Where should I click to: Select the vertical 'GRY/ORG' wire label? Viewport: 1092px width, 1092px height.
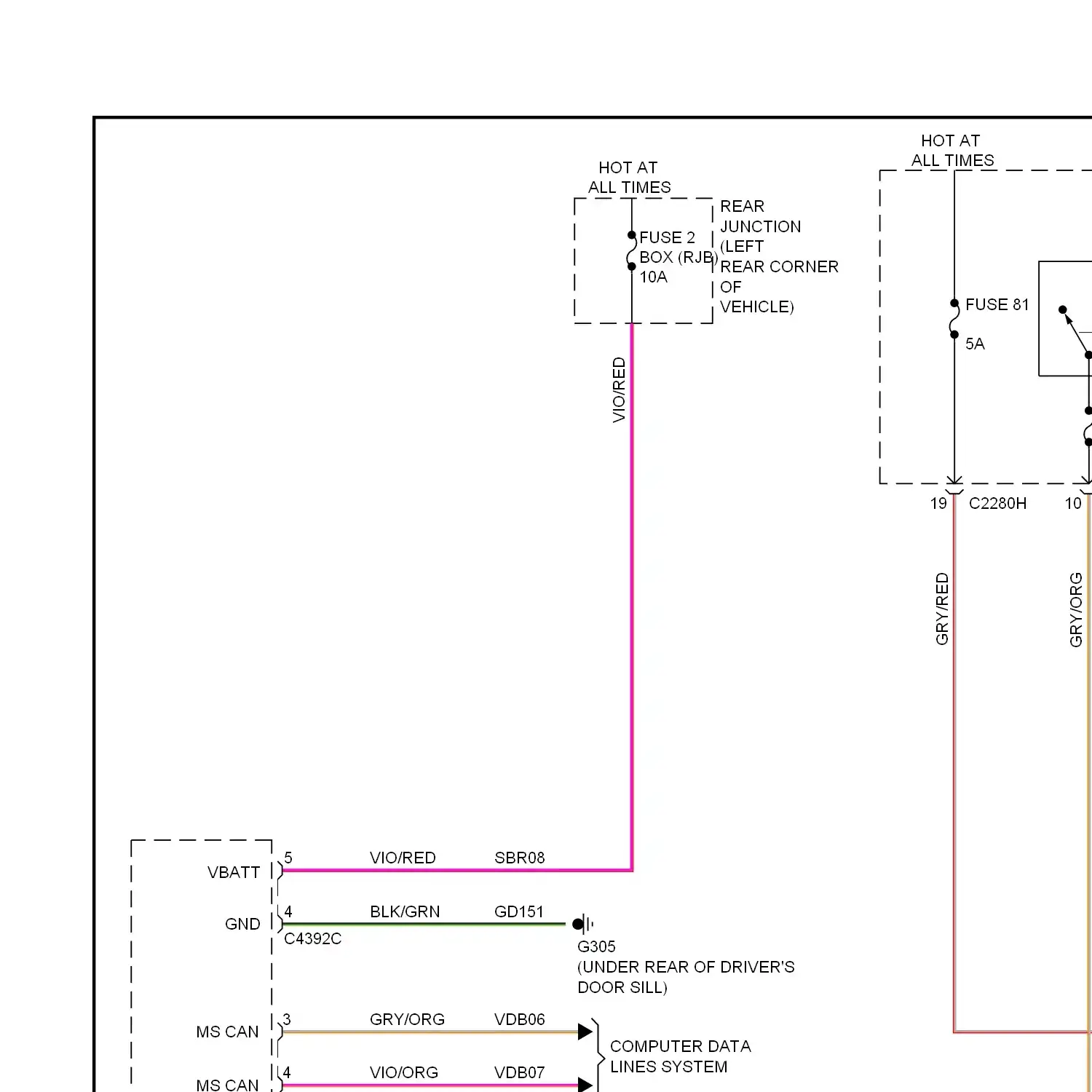1076,609
